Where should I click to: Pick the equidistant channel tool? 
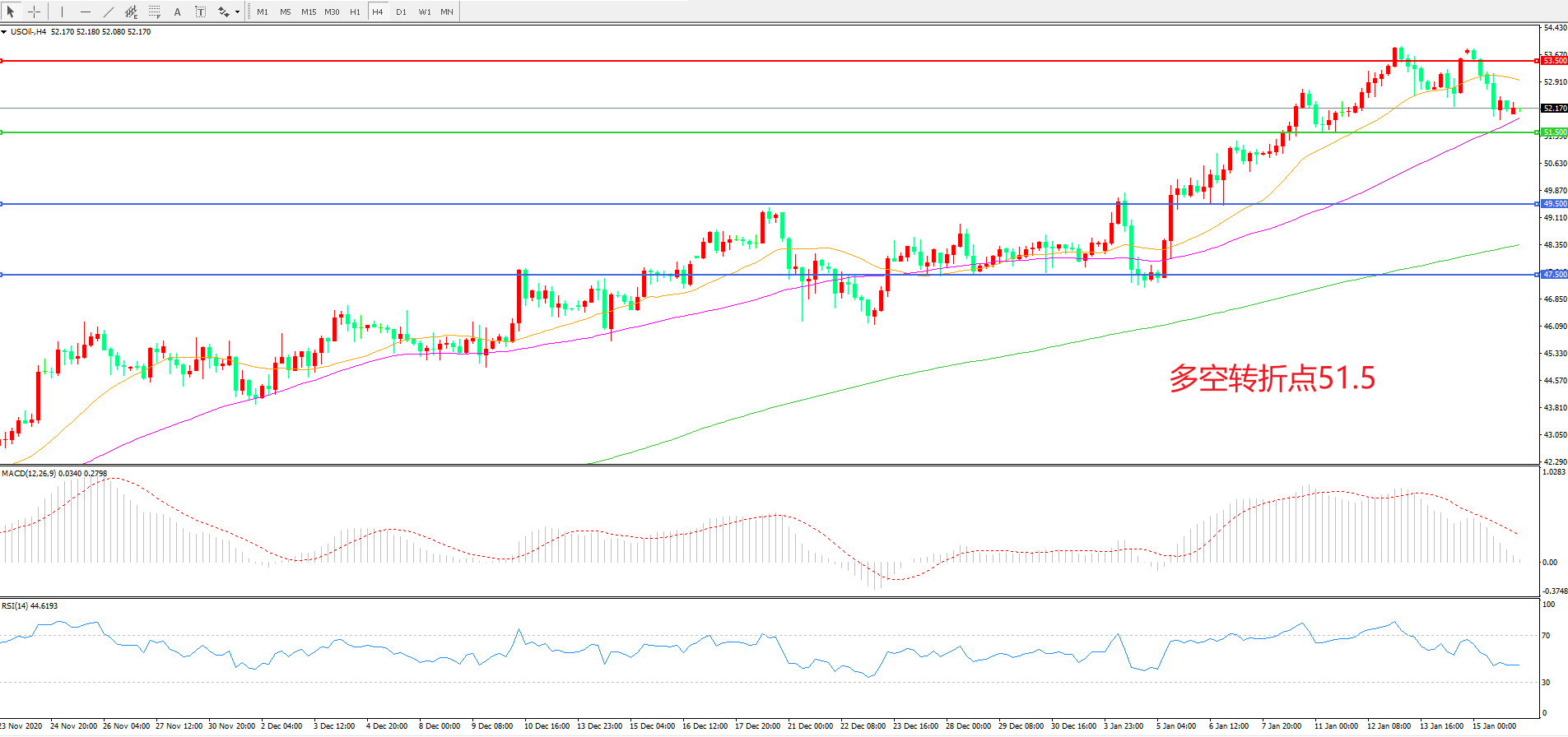click(x=131, y=12)
